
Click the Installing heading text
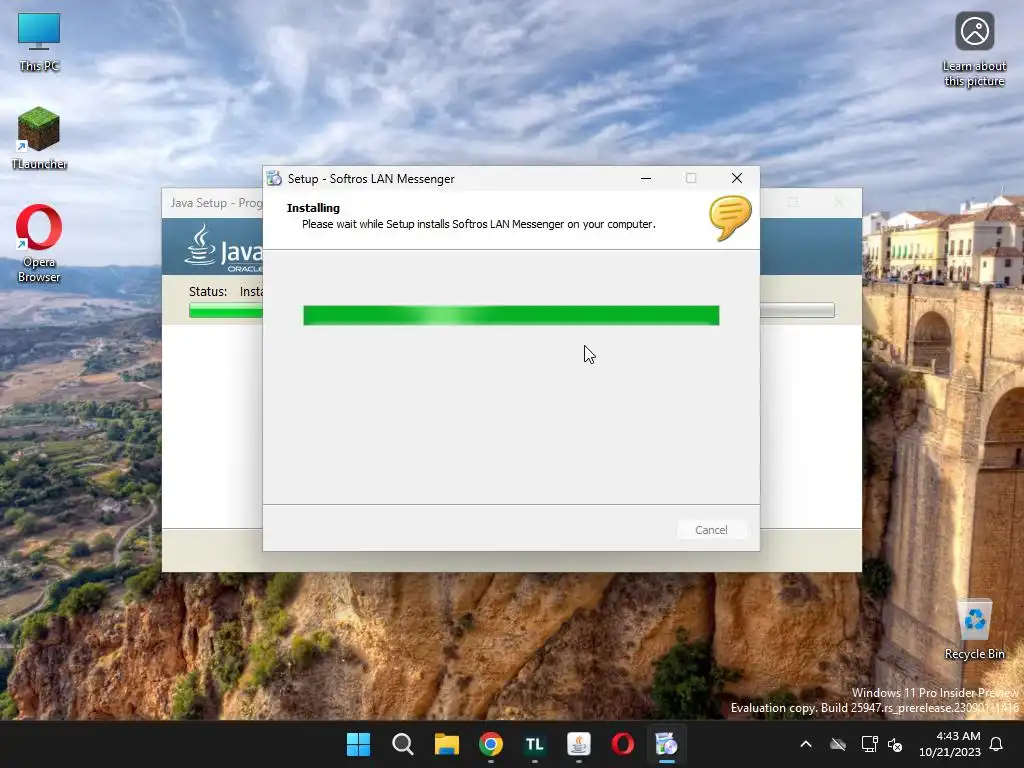(x=313, y=208)
